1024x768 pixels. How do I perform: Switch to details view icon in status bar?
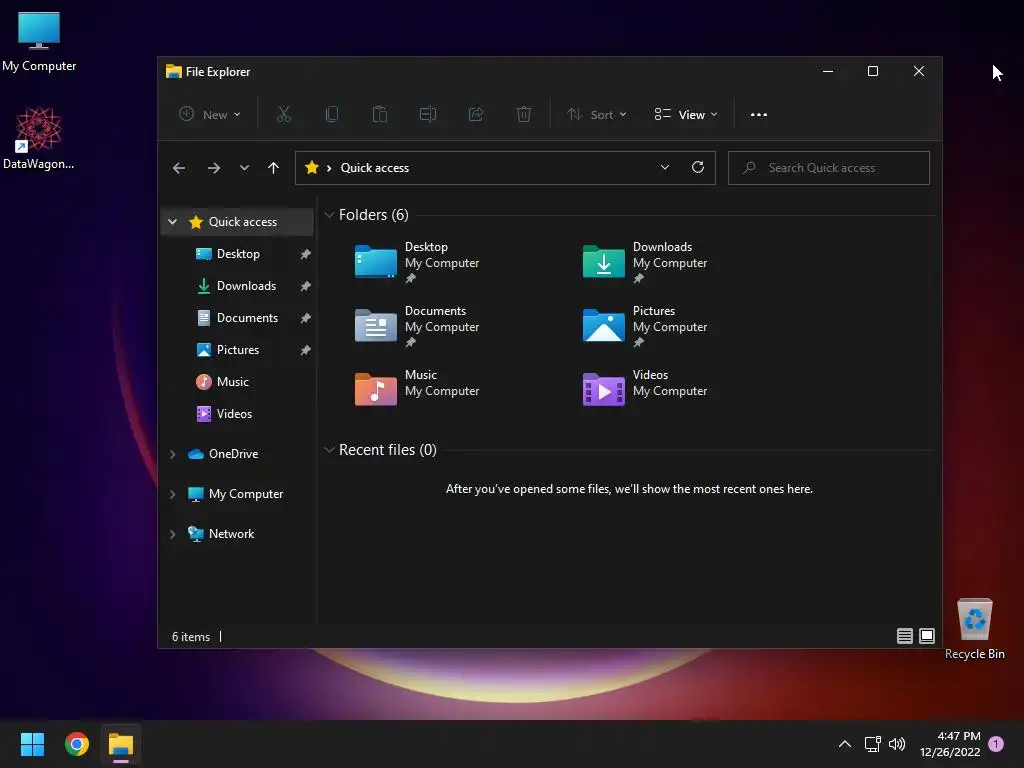tap(904, 636)
